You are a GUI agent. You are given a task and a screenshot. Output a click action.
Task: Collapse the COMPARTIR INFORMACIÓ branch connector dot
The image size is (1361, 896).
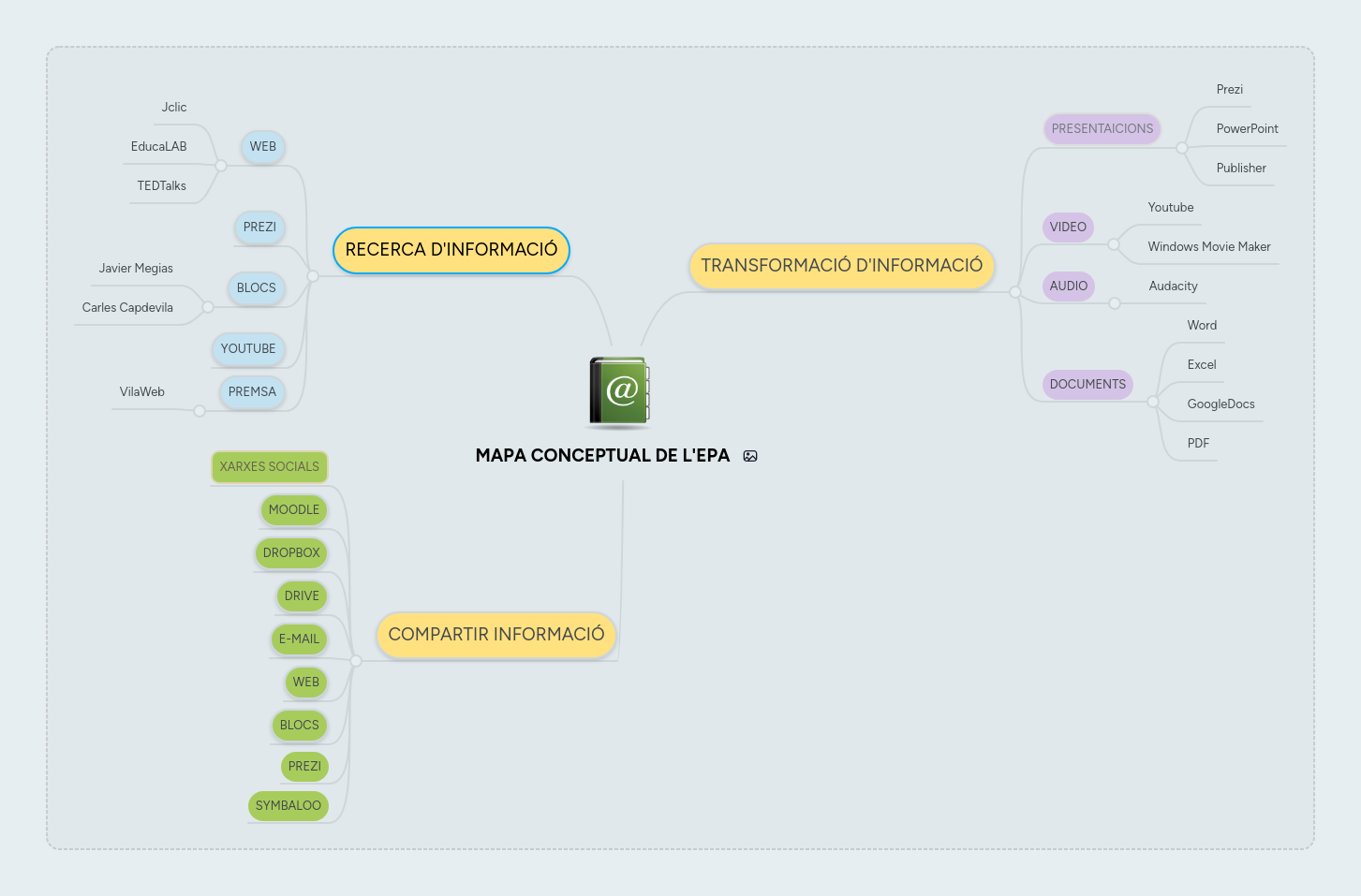coord(356,659)
